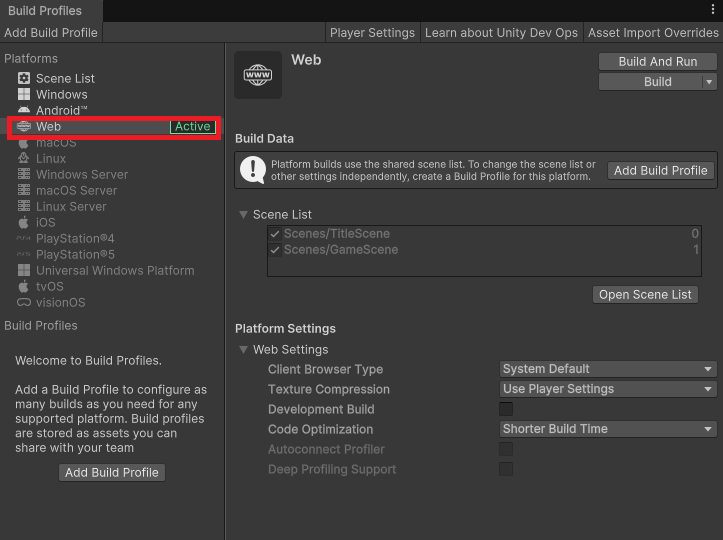This screenshot has width=723, height=540.
Task: Toggle the Deep Profiling Support checkbox
Action: [506, 469]
